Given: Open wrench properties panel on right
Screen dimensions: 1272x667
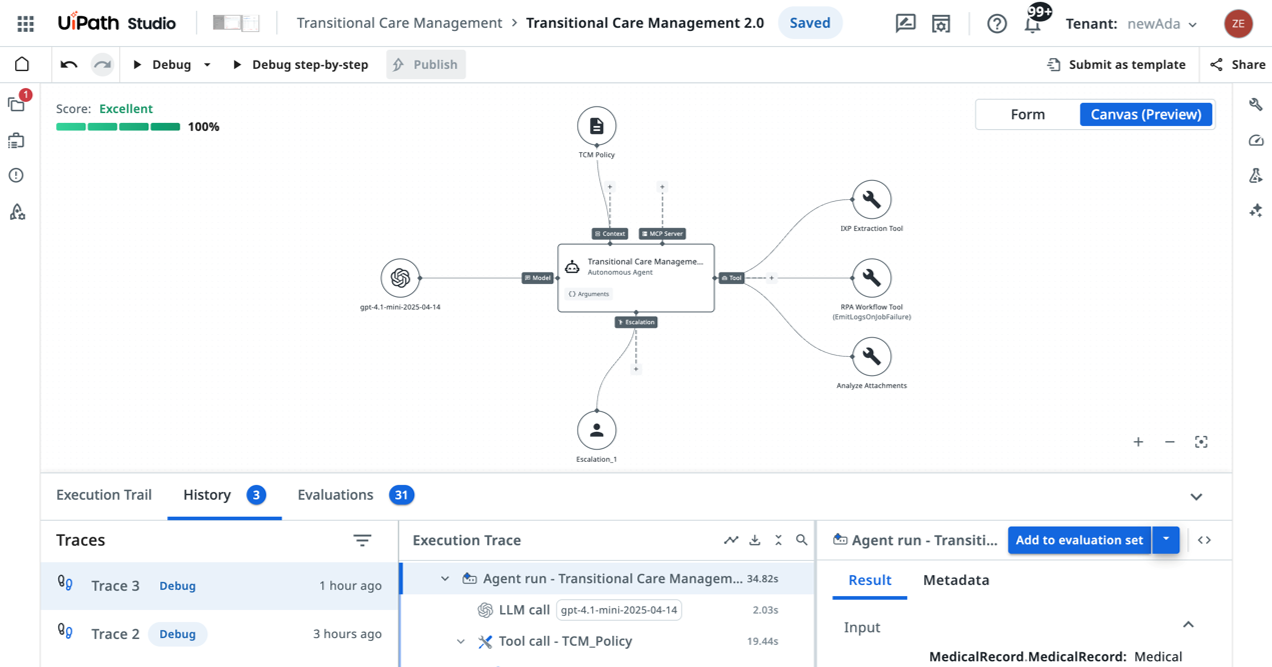Looking at the screenshot, I should [x=1256, y=104].
